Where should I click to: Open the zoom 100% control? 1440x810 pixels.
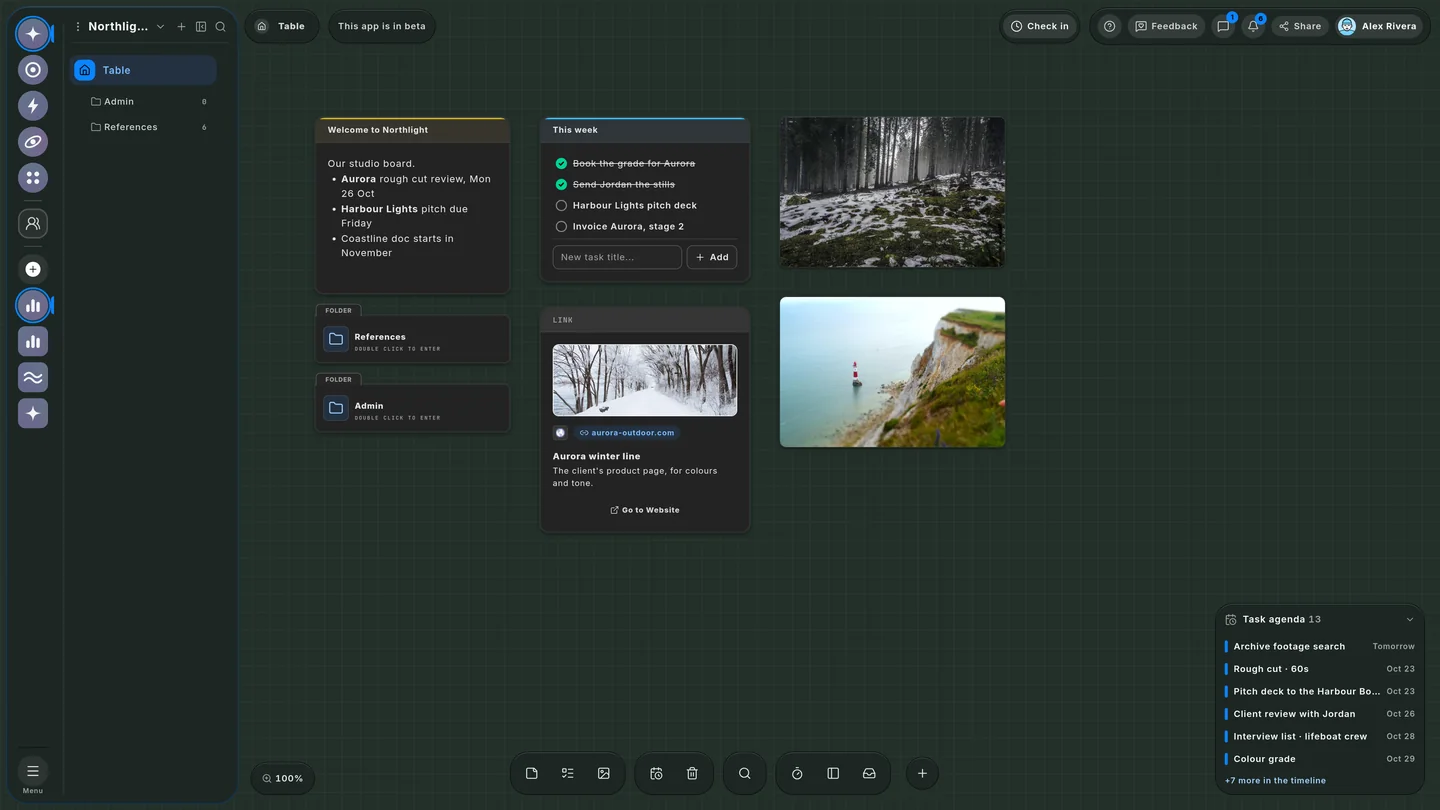pyautogui.click(x=283, y=778)
